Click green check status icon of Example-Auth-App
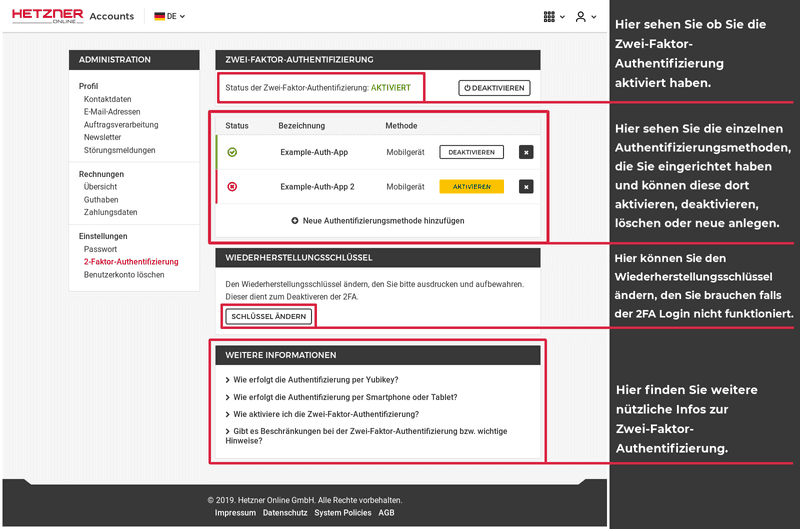 [x=232, y=153]
